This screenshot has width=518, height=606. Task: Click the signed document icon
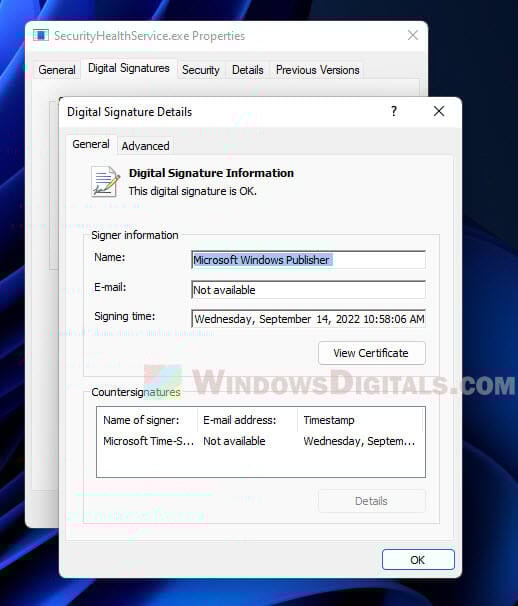105,182
